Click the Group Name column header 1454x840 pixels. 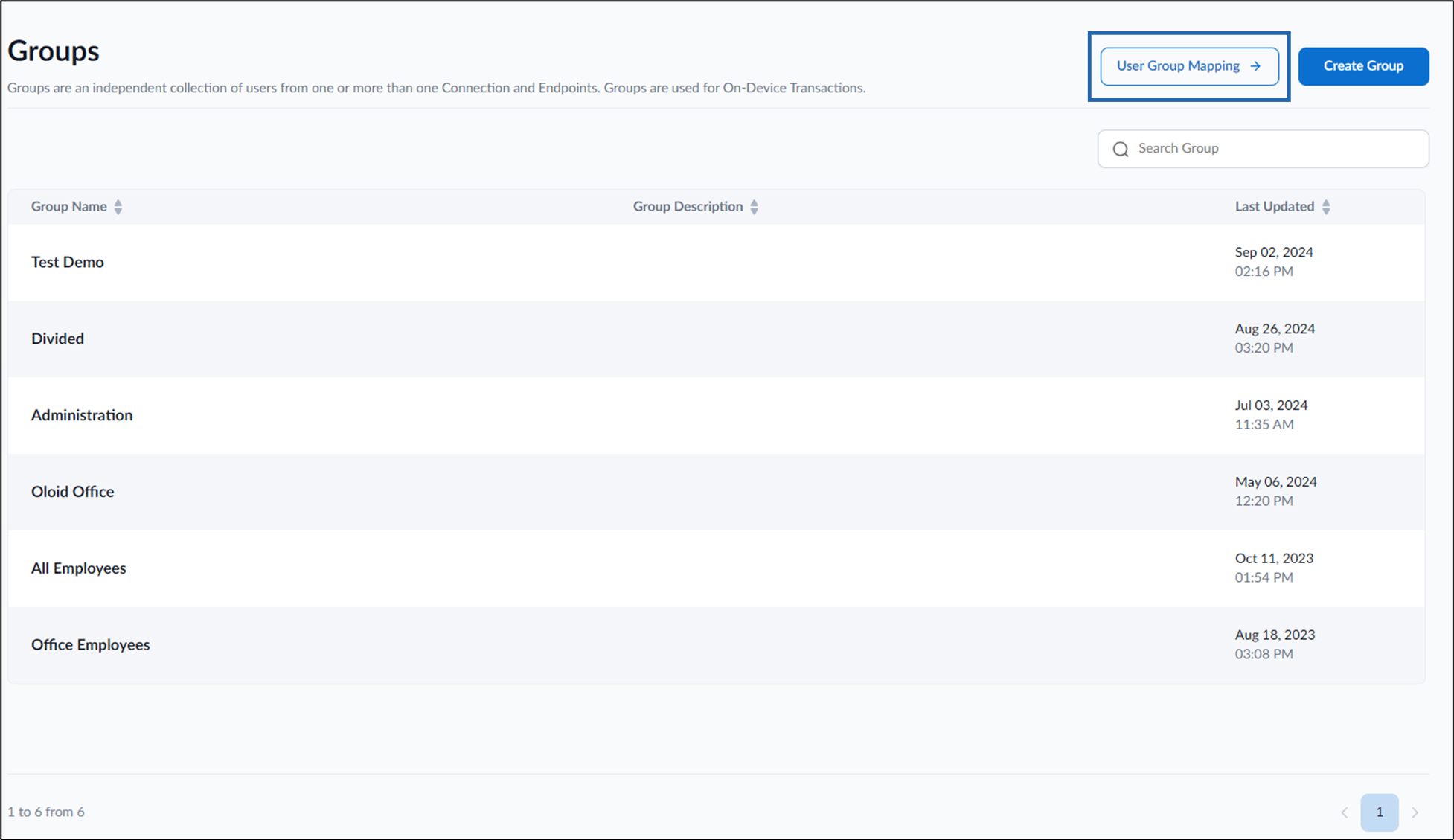(x=69, y=207)
